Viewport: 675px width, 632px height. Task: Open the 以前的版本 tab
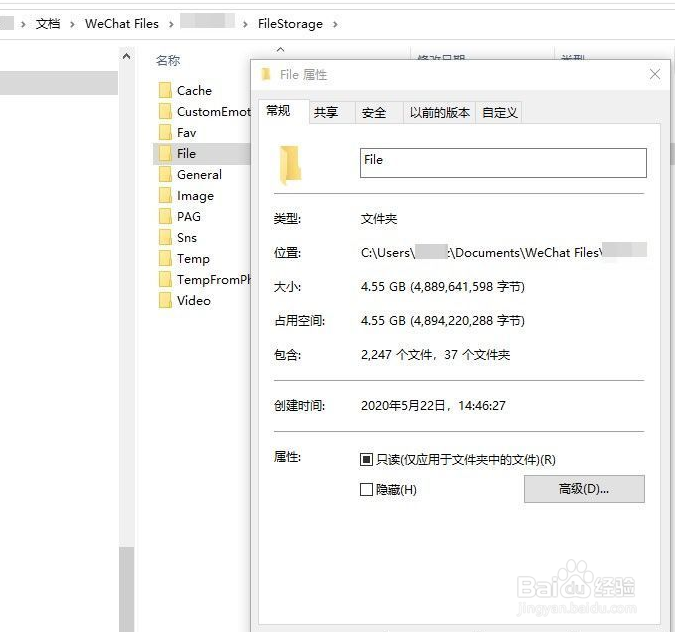click(x=440, y=113)
